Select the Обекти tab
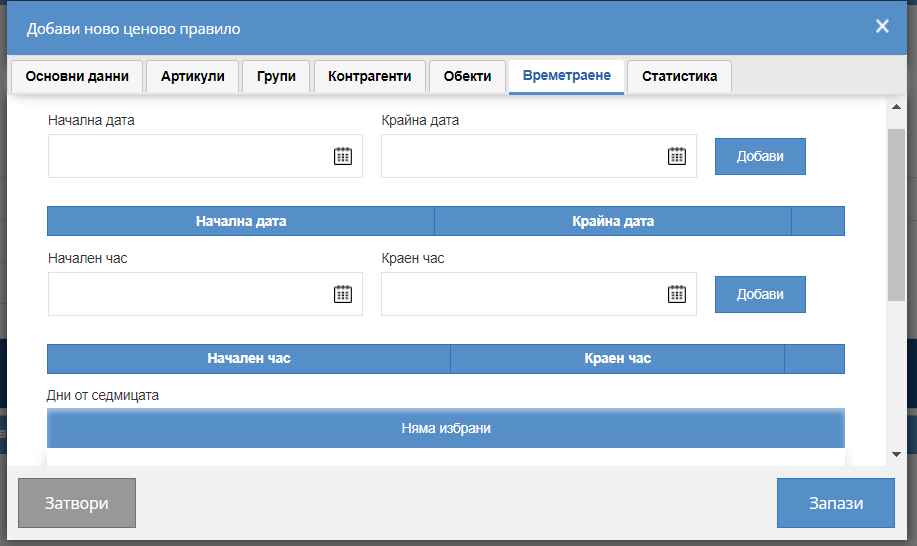917x546 pixels. [467, 76]
